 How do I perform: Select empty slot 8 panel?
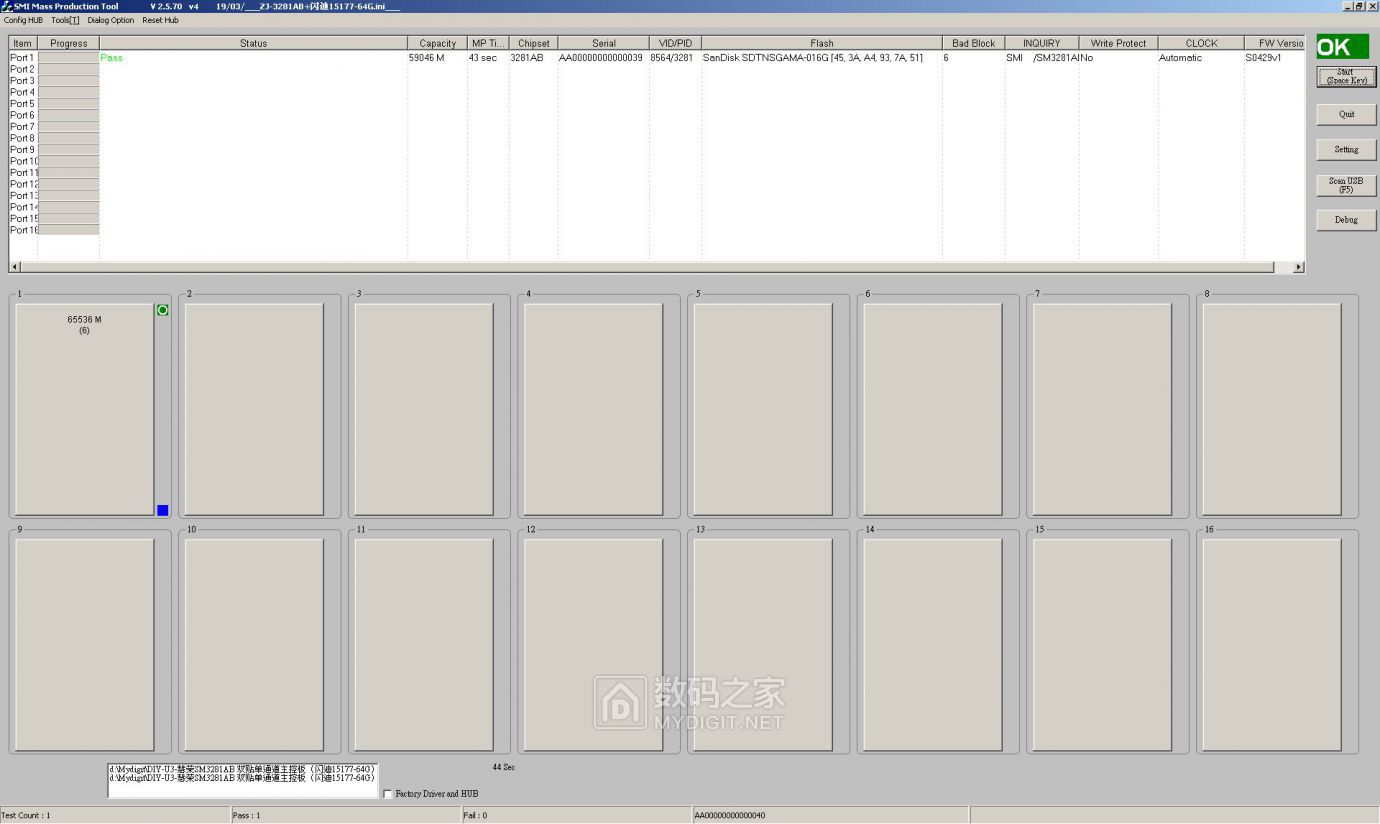tap(1271, 409)
